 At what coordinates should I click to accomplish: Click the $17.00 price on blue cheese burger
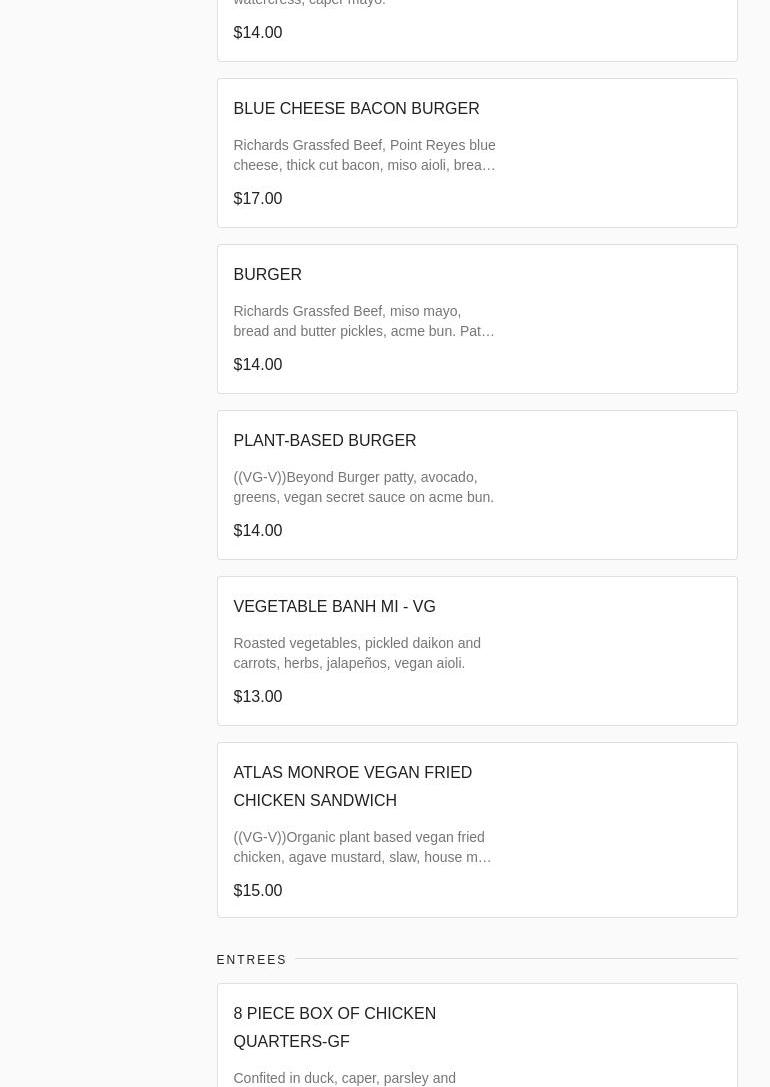click(x=258, y=198)
